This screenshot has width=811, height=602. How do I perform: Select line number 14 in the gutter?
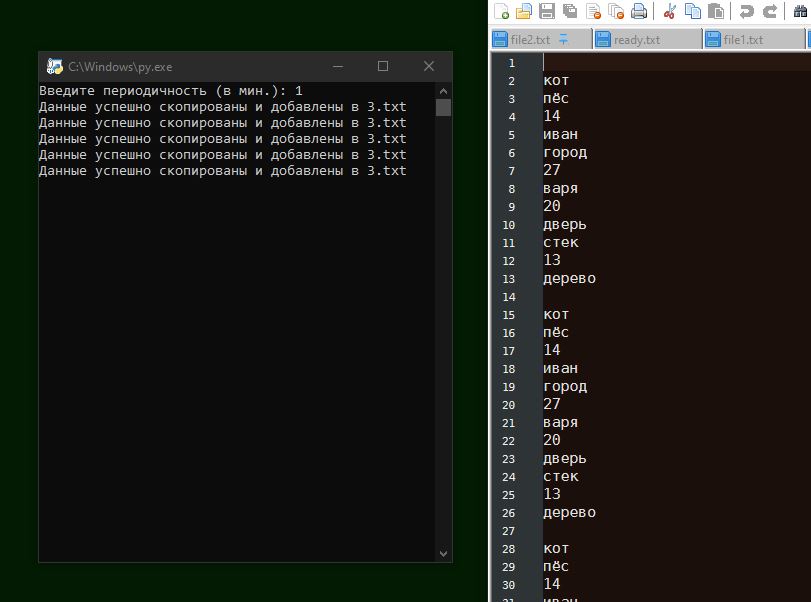pyautogui.click(x=509, y=297)
